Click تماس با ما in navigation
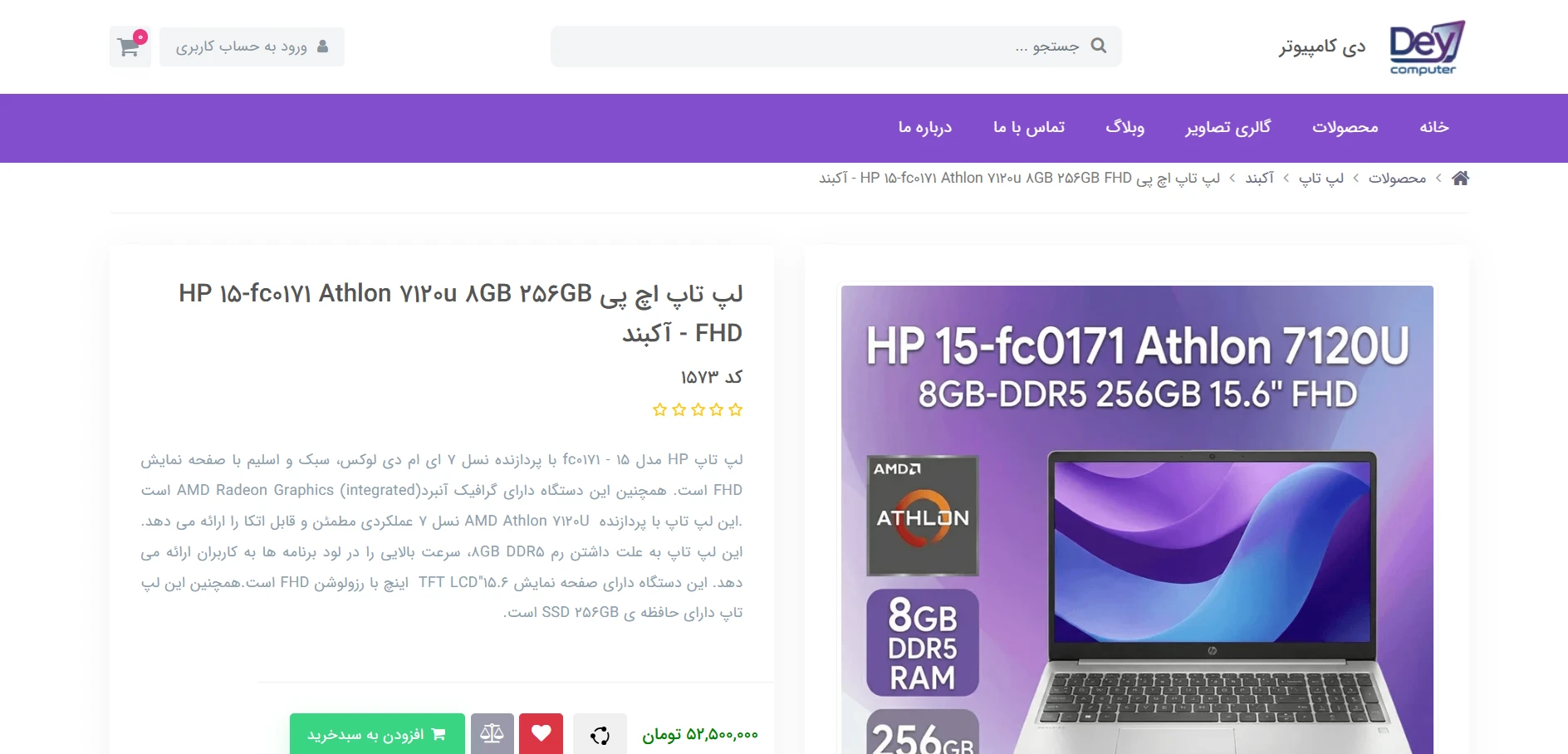1568x754 pixels. pos(1029,127)
